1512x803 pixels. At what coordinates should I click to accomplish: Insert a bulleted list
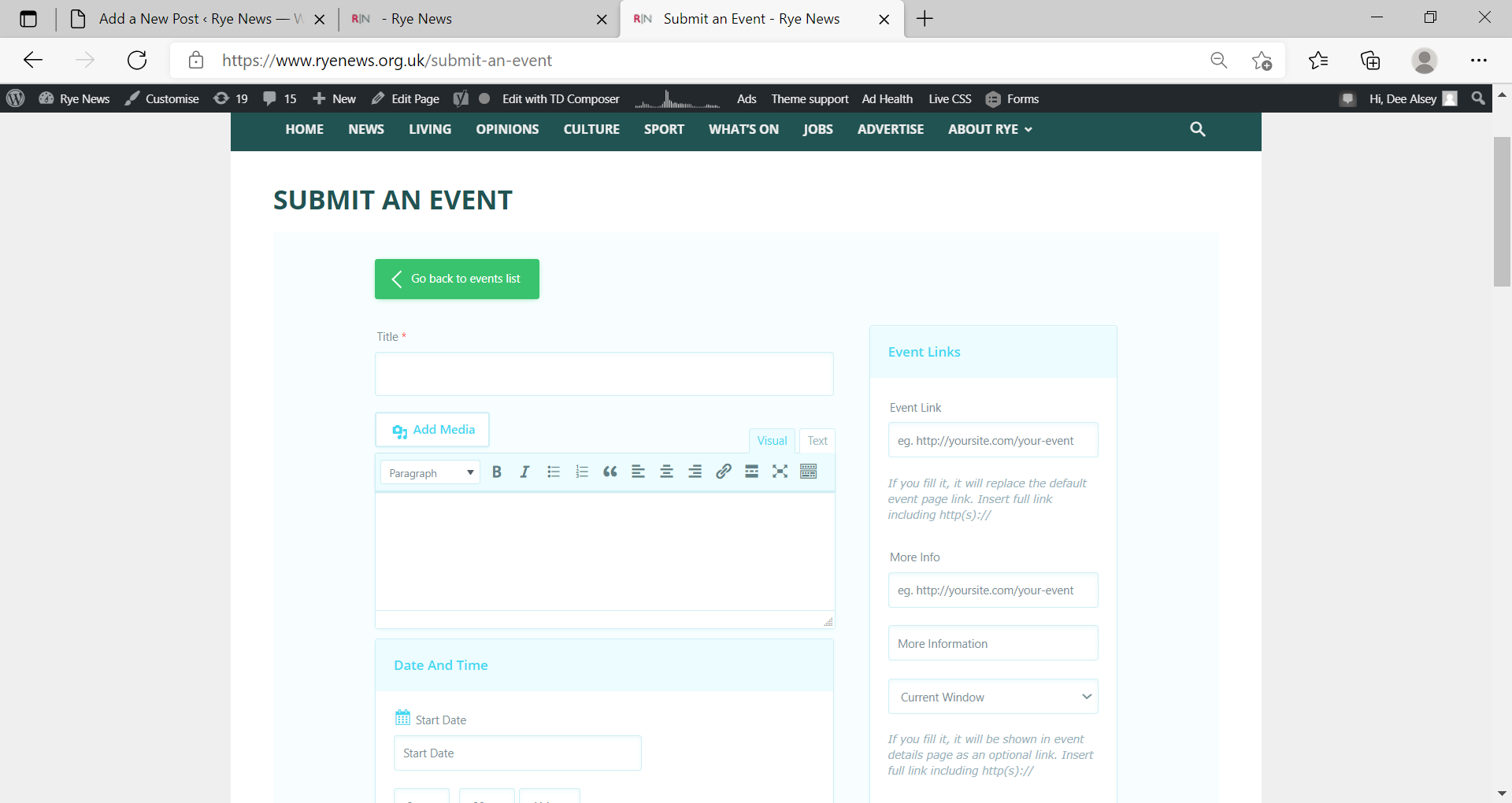point(554,472)
